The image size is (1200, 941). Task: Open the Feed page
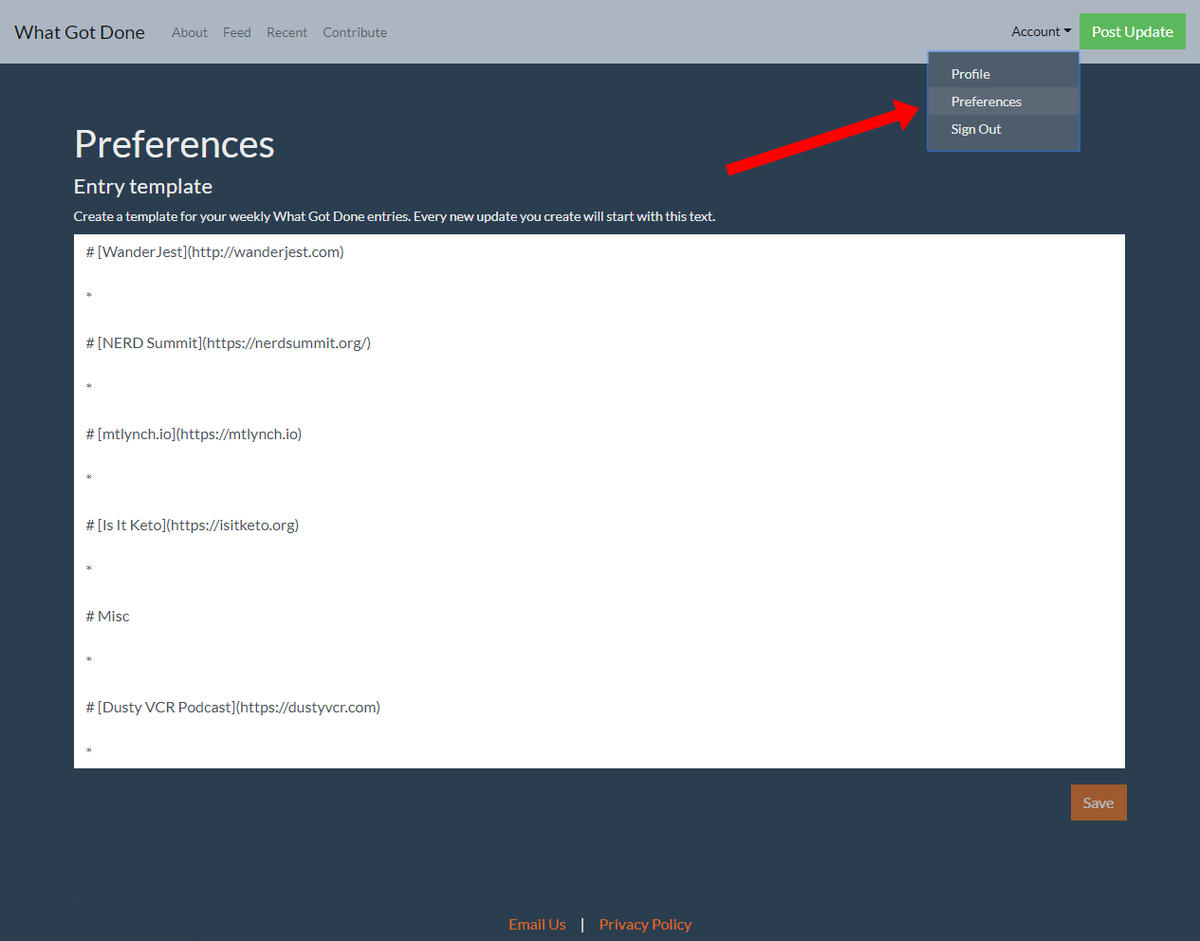tap(237, 32)
